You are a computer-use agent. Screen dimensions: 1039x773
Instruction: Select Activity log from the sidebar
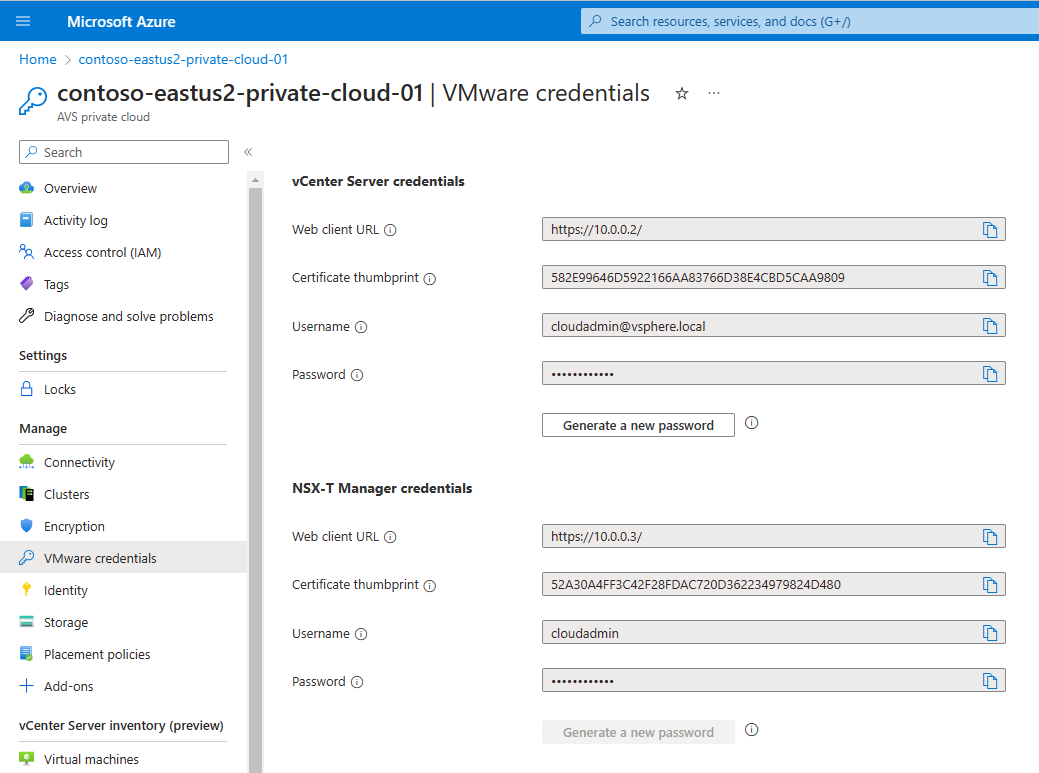pyautogui.click(x=75, y=220)
